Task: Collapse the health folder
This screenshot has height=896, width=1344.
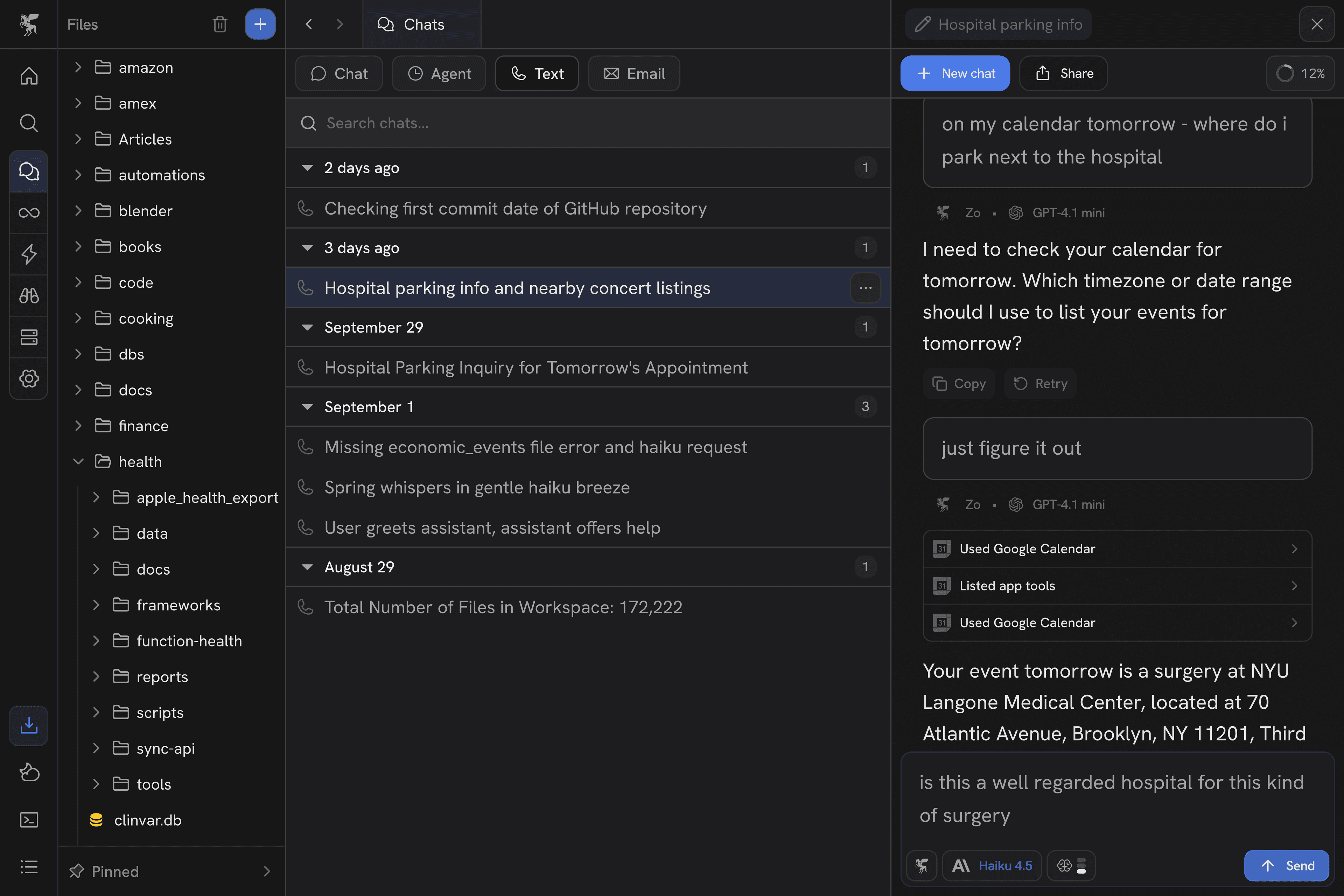Action: [x=79, y=462]
